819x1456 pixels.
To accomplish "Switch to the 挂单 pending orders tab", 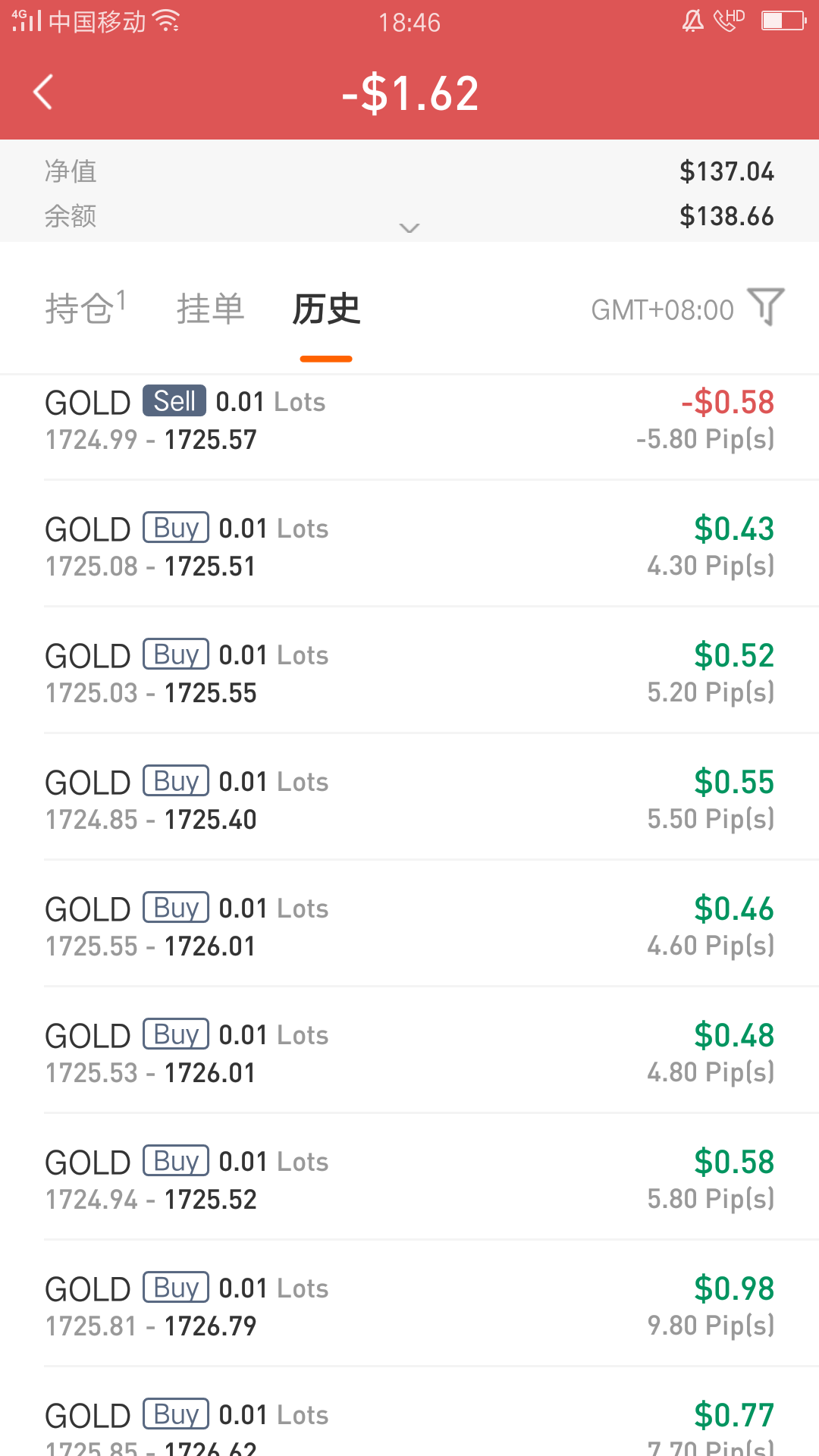I will (210, 309).
